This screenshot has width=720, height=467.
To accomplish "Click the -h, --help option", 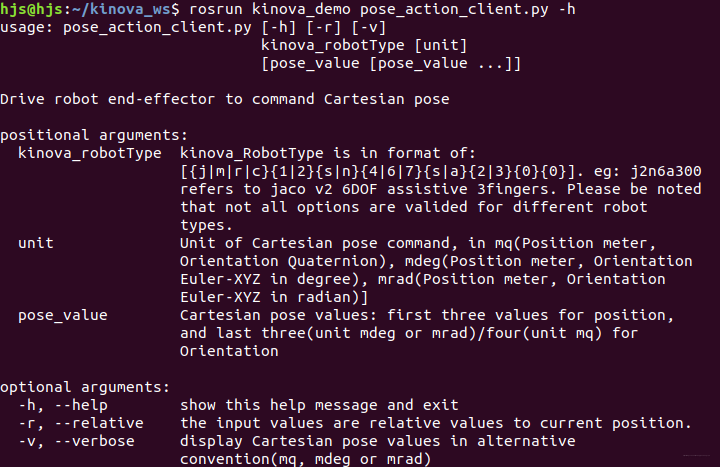I will pos(62,405).
